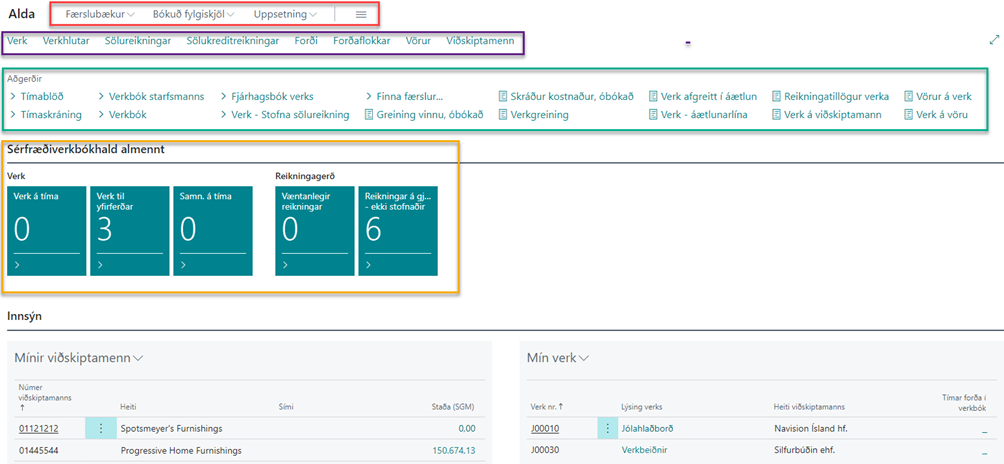Image resolution: width=1004 pixels, height=464 pixels.
Task: Click the expand page icon at top right
Action: pyautogui.click(x=993, y=40)
